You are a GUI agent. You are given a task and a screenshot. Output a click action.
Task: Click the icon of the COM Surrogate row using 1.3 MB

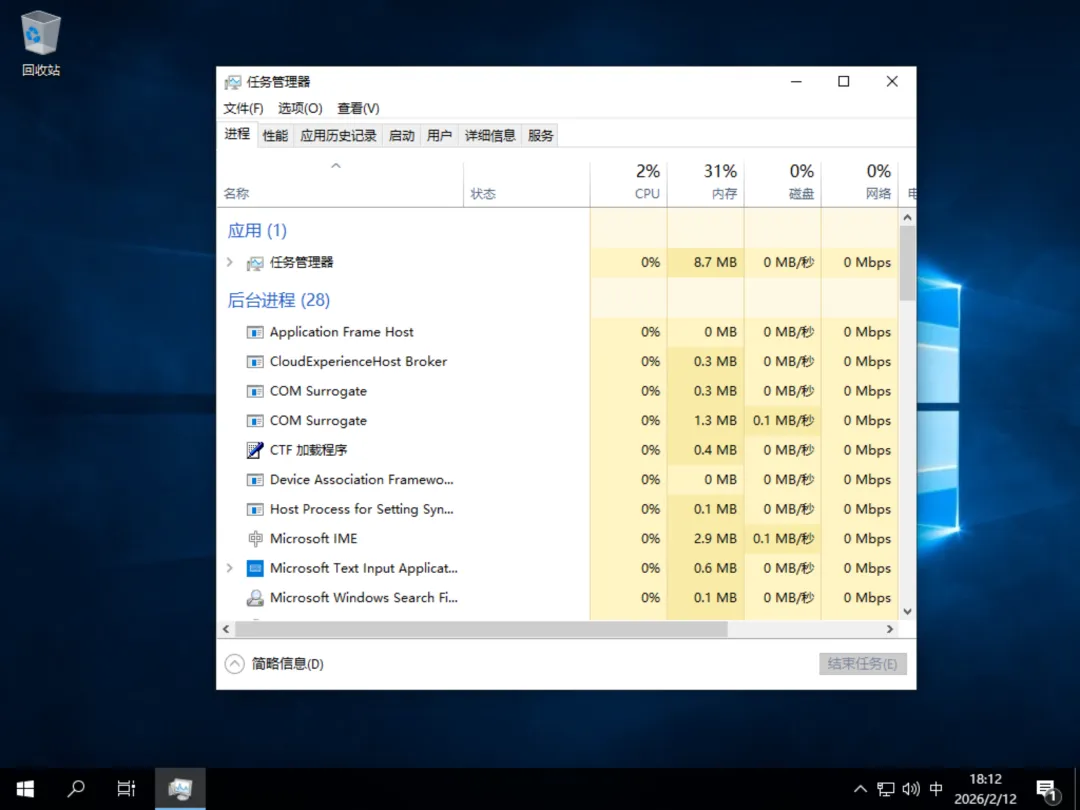coord(255,421)
